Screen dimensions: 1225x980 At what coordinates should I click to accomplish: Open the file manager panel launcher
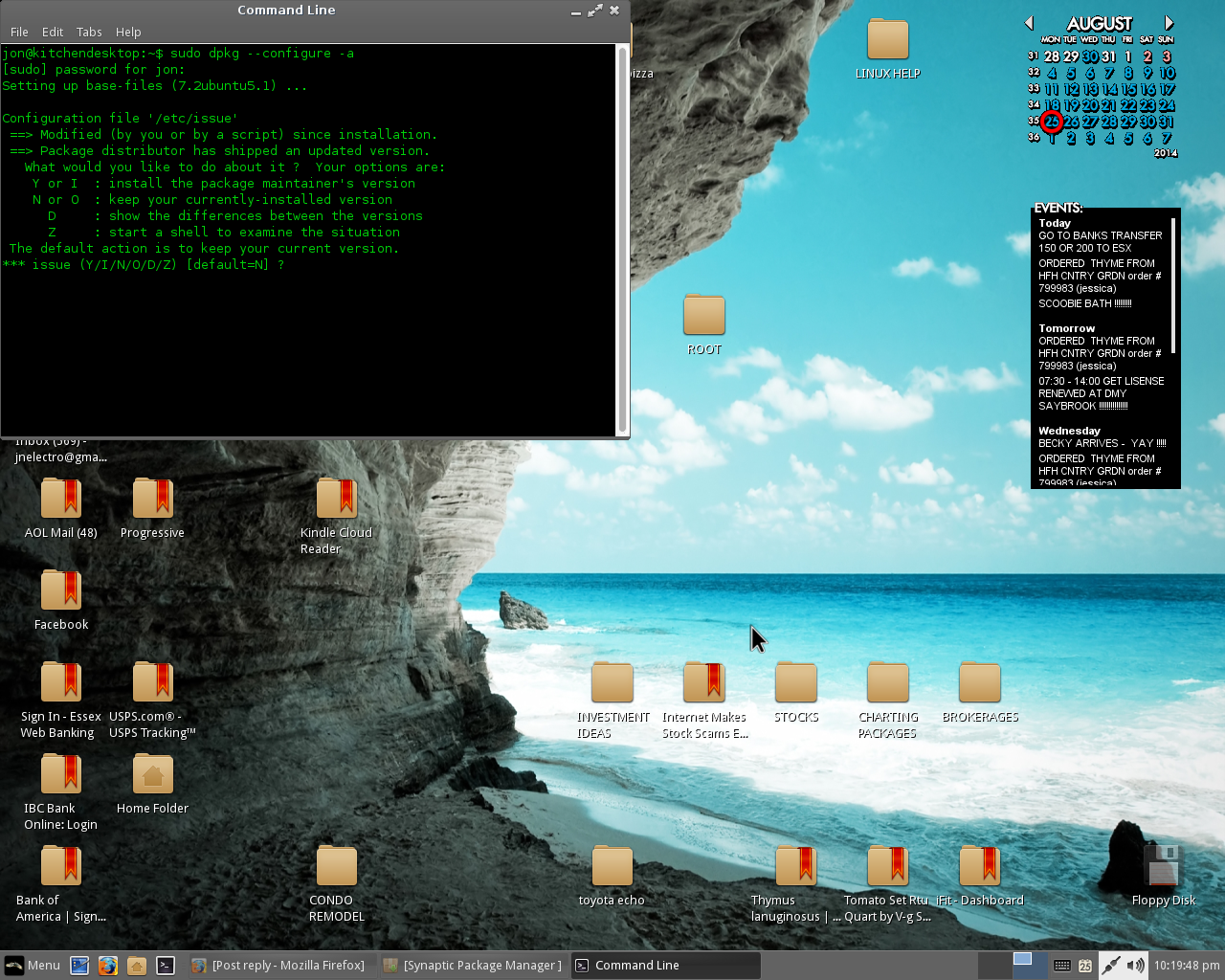[x=137, y=966]
